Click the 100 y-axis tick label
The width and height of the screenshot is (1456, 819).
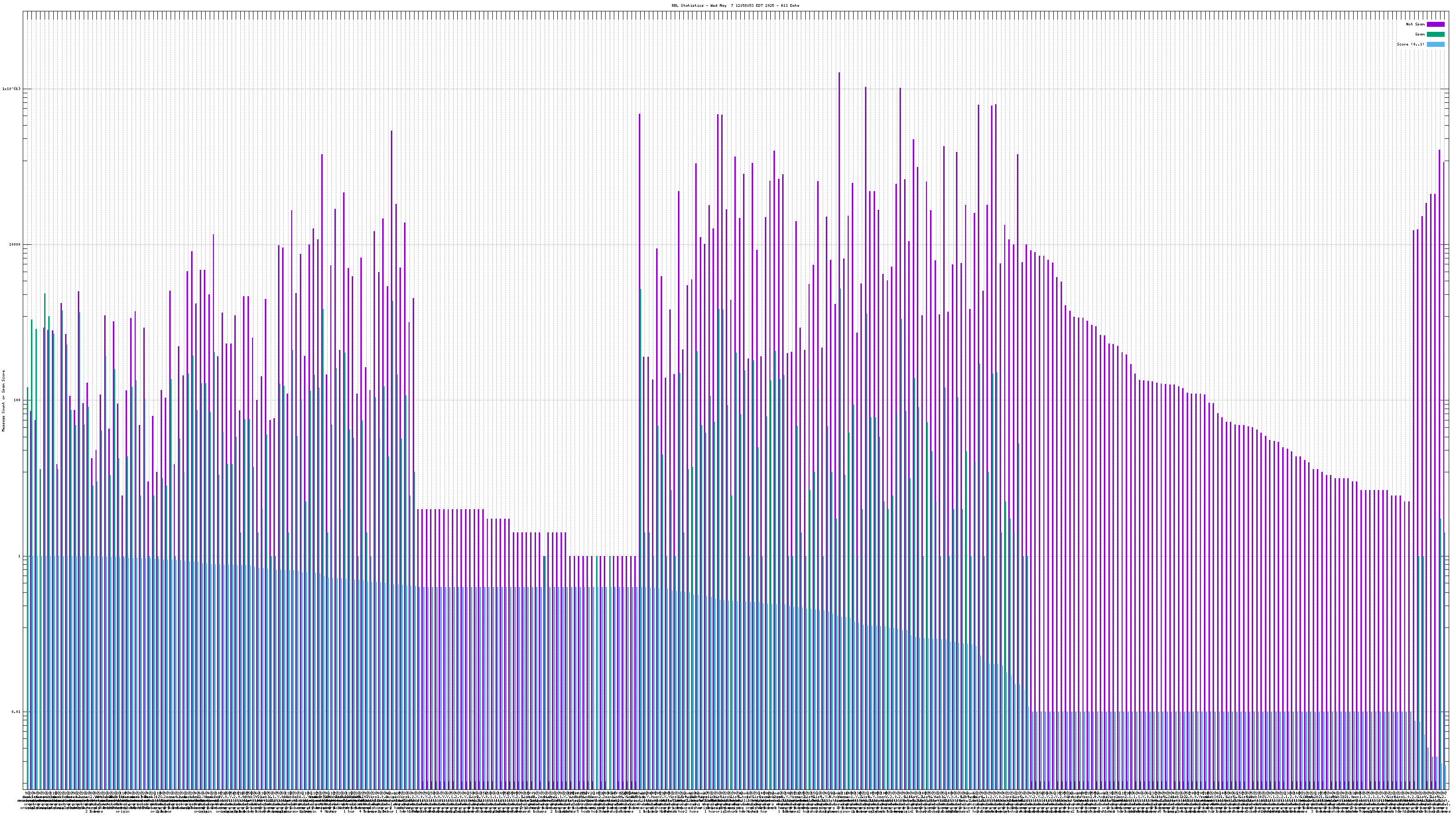tap(16, 401)
